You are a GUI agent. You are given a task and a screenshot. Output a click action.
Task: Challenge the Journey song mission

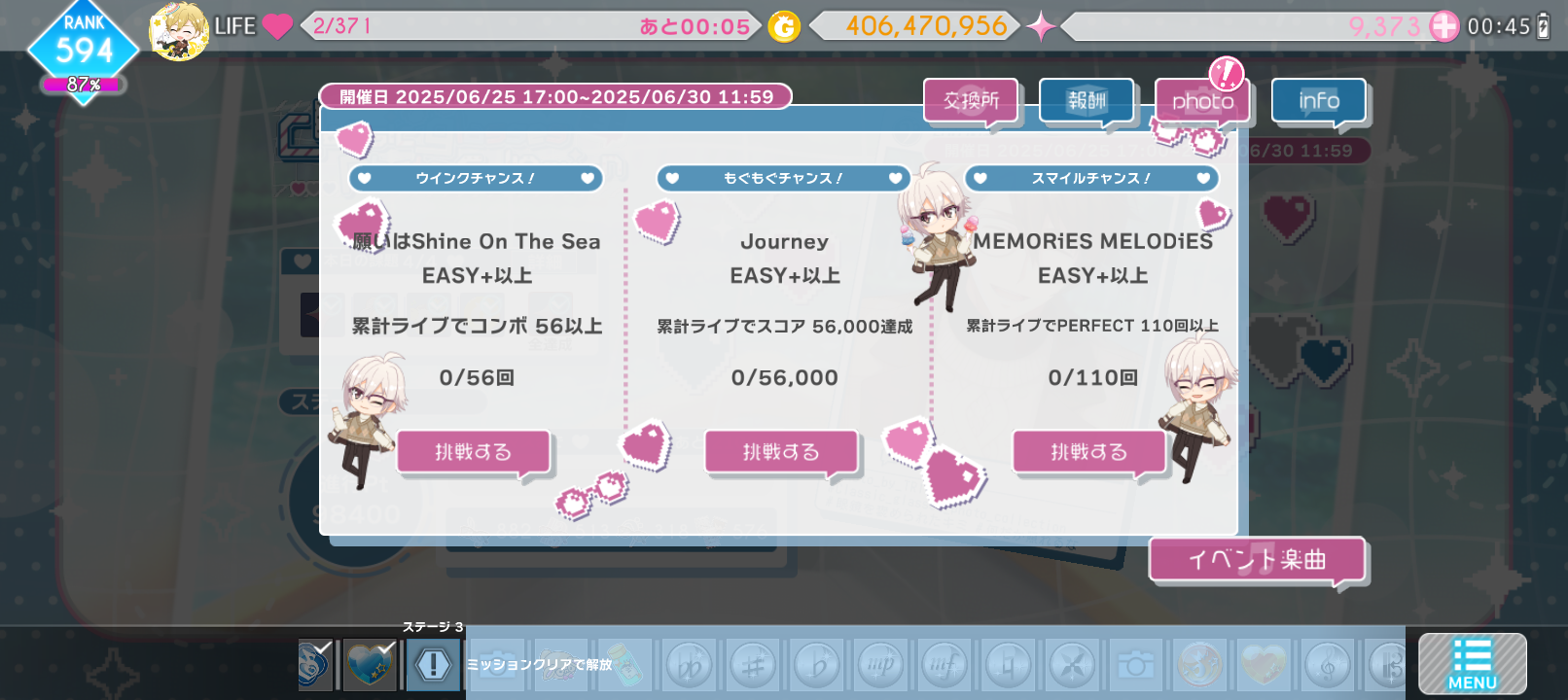[781, 453]
